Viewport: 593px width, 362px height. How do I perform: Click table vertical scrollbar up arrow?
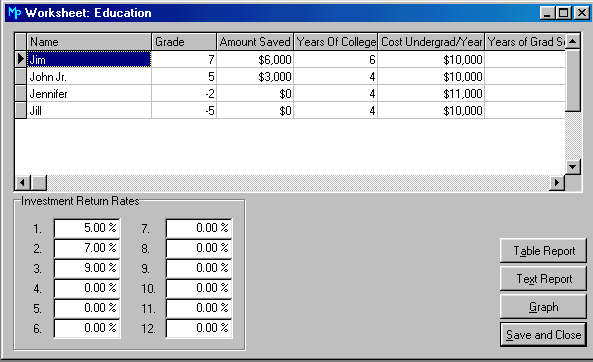click(573, 41)
